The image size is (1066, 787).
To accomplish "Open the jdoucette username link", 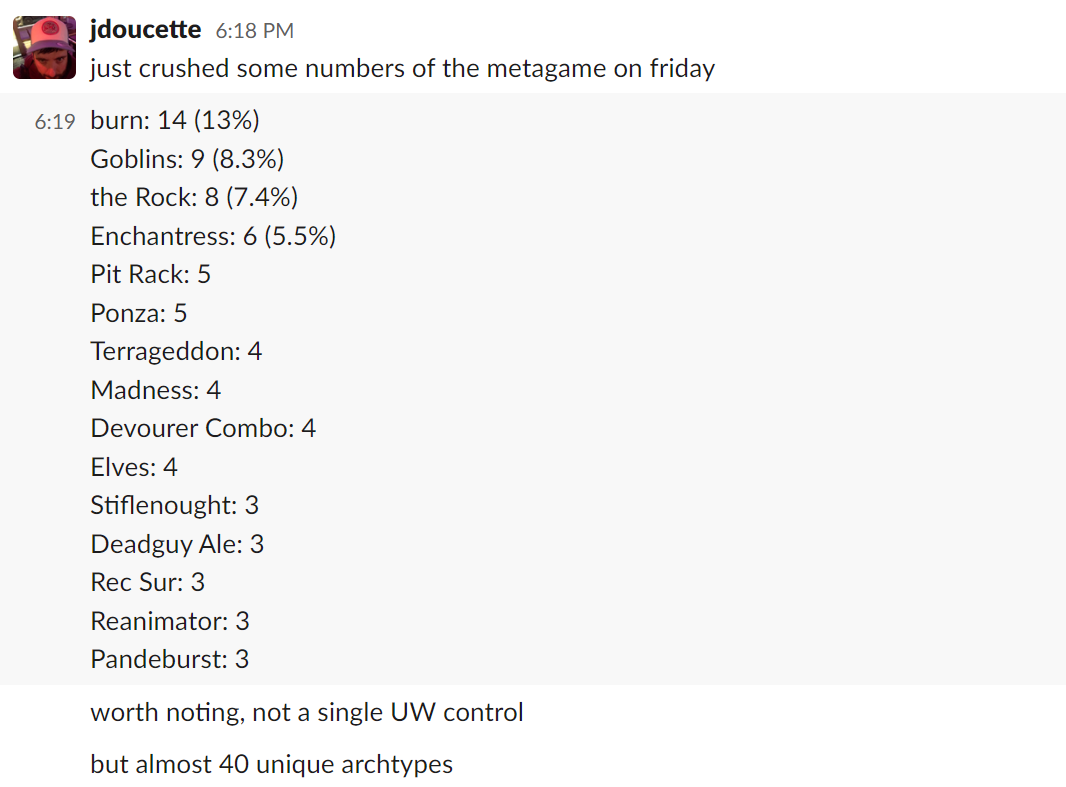I will pyautogui.click(x=145, y=29).
